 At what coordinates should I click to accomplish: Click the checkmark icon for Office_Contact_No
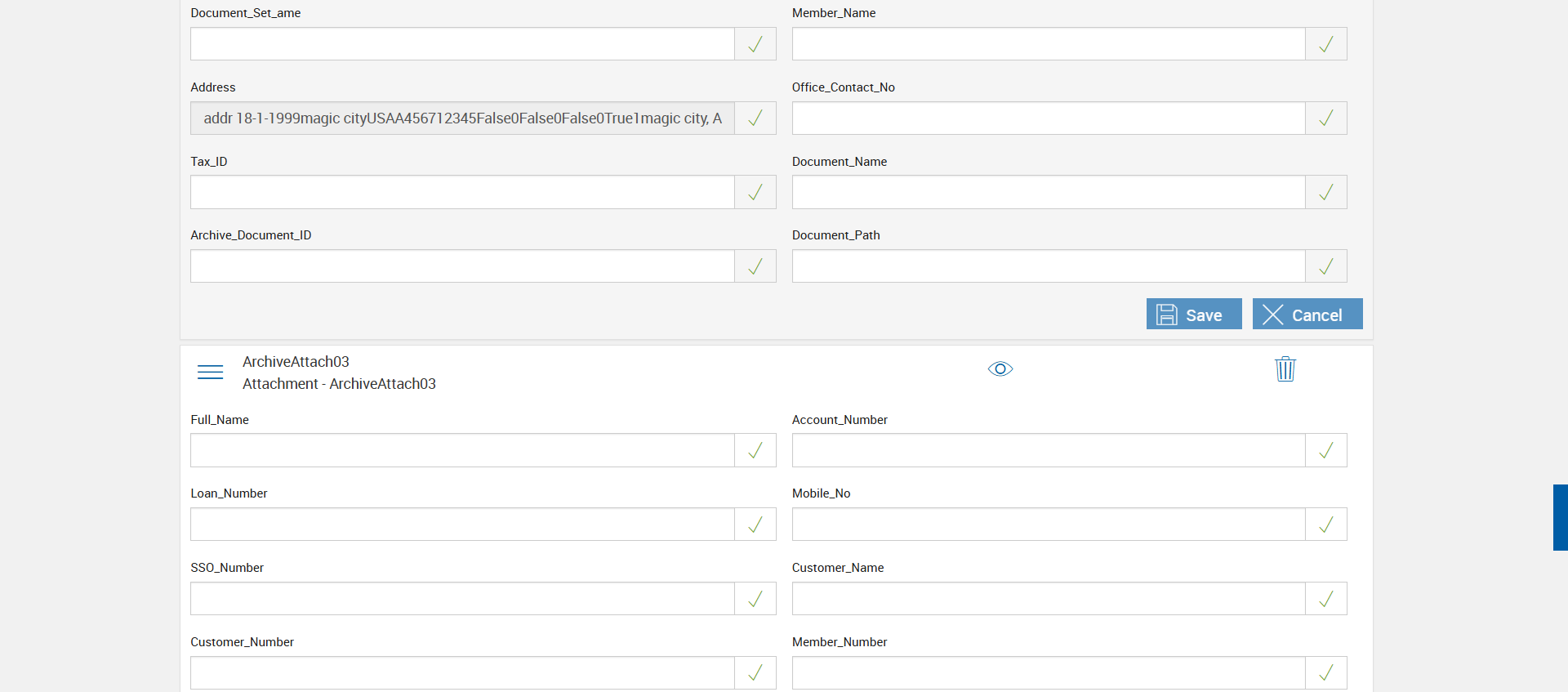click(x=1326, y=118)
